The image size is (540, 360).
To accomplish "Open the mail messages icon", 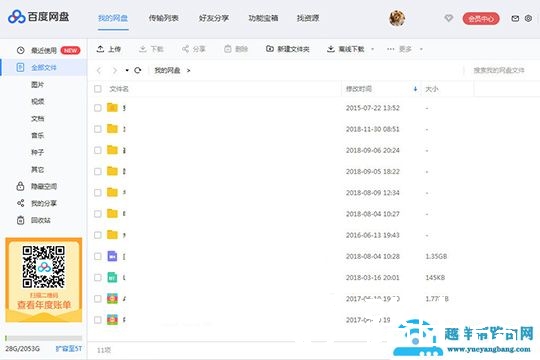I will tap(515, 19).
